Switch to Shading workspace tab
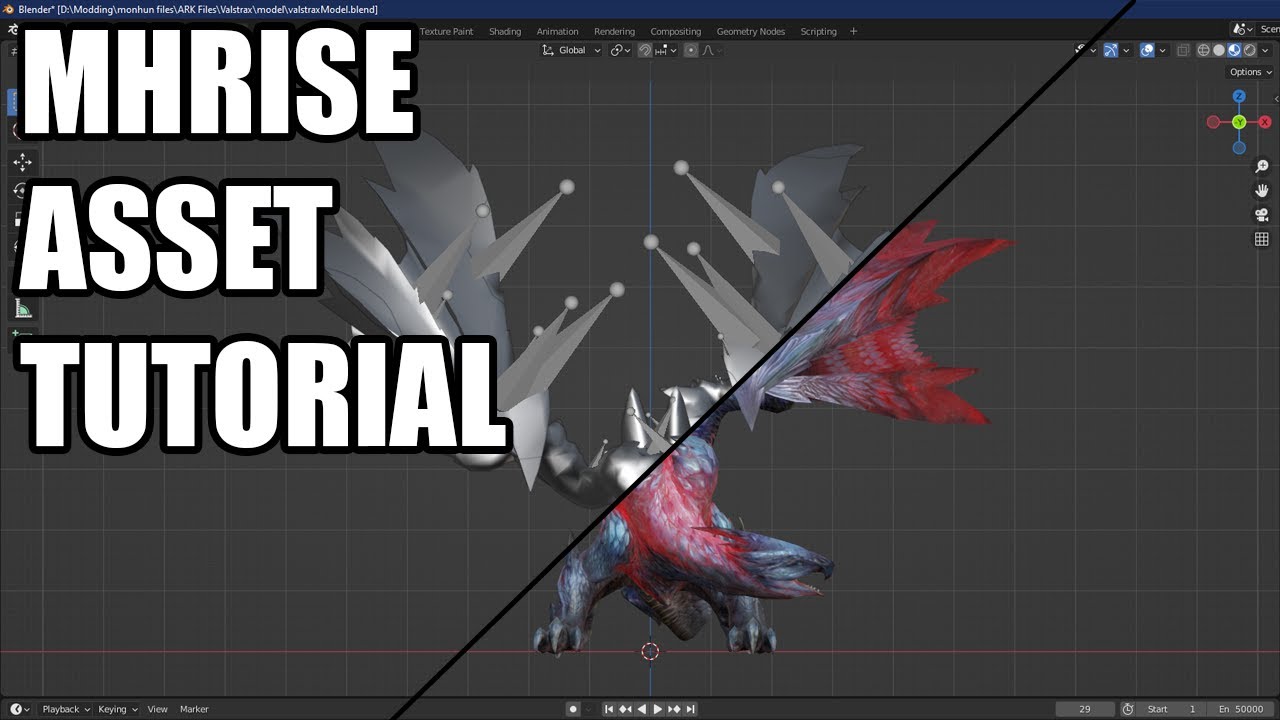Viewport: 1280px width, 720px height. tap(505, 31)
